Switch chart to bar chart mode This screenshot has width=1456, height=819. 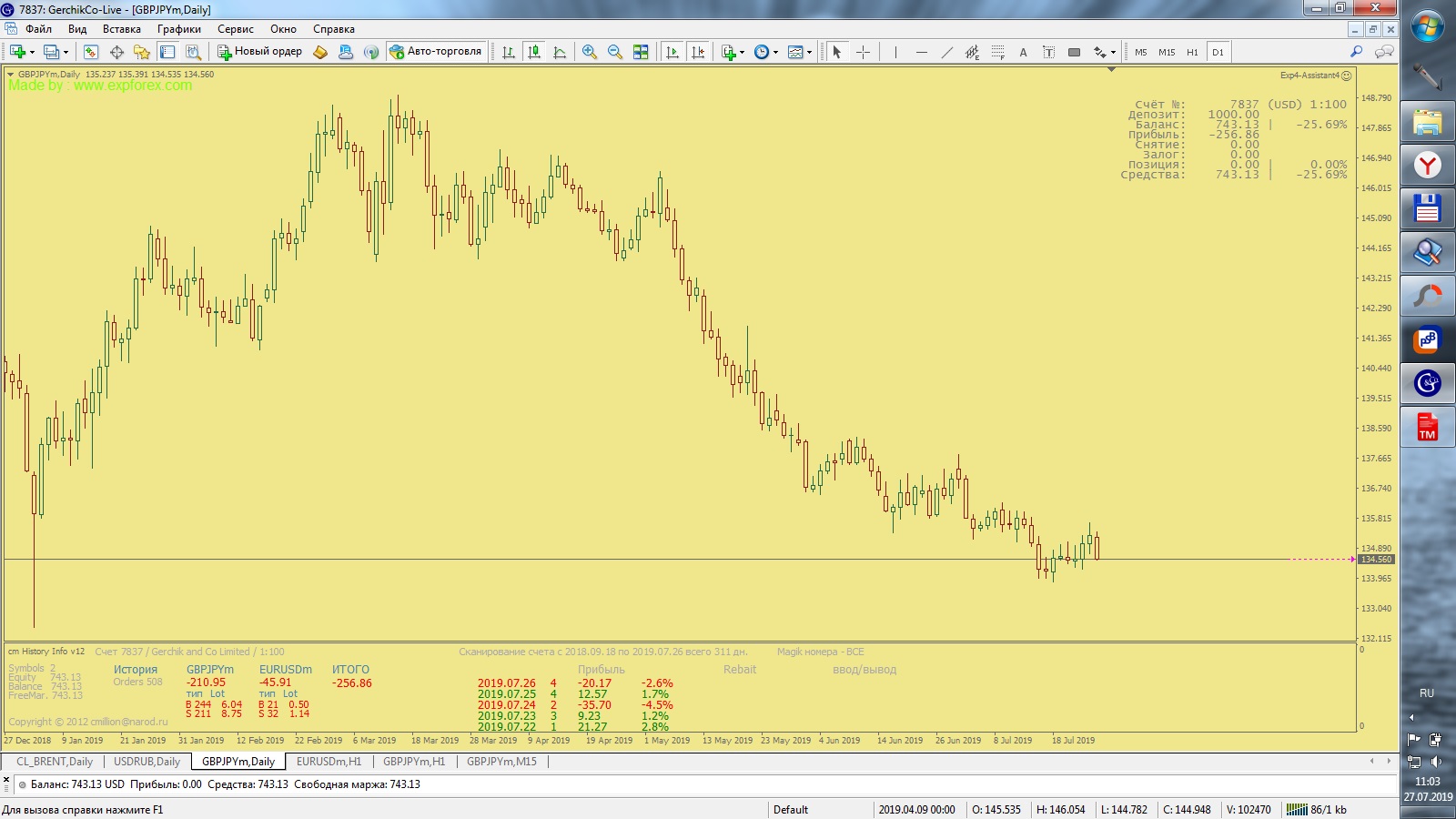(509, 52)
